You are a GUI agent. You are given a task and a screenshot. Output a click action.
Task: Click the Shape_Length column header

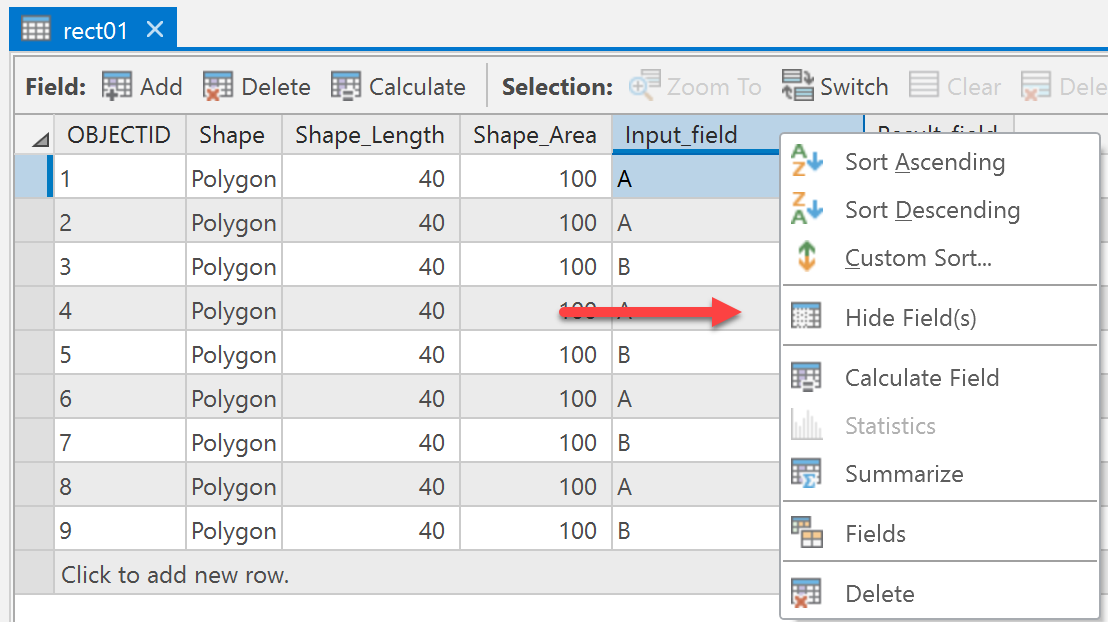pyautogui.click(x=369, y=136)
